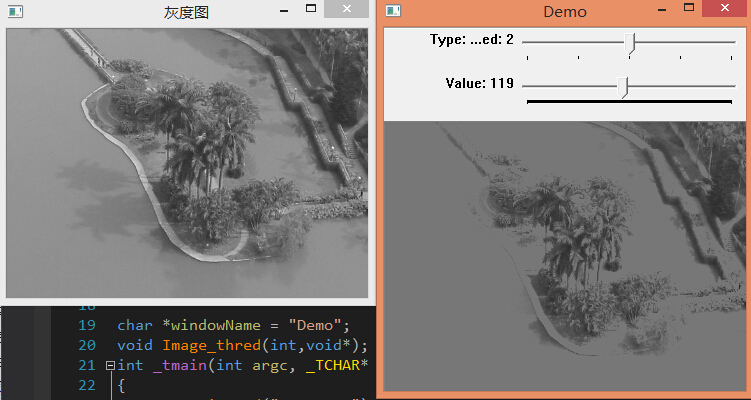Minimize the 灰度图 window
The width and height of the screenshot is (751, 400).
(x=284, y=10)
